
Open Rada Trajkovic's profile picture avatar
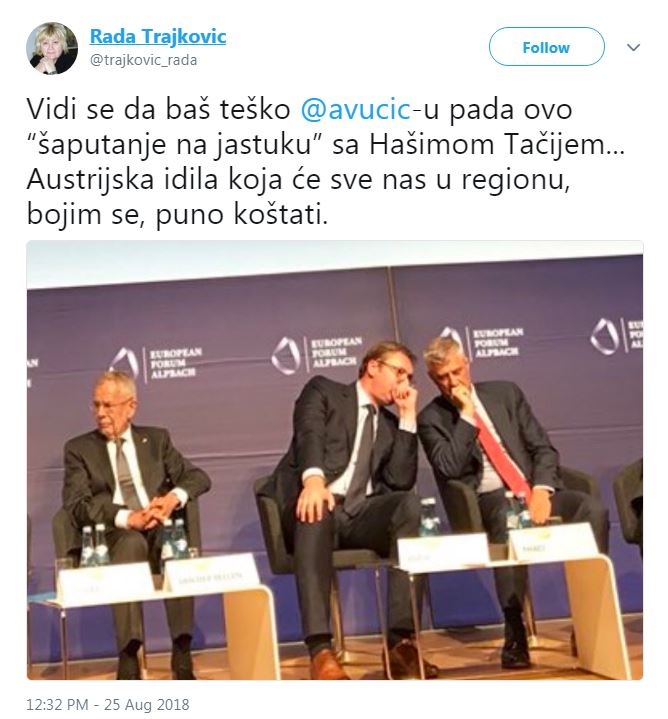coord(52,48)
